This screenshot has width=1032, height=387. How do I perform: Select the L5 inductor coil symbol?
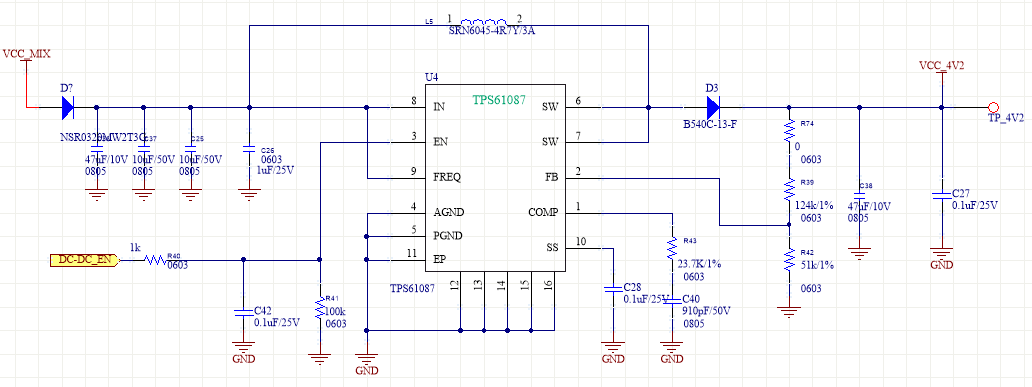pos(484,22)
